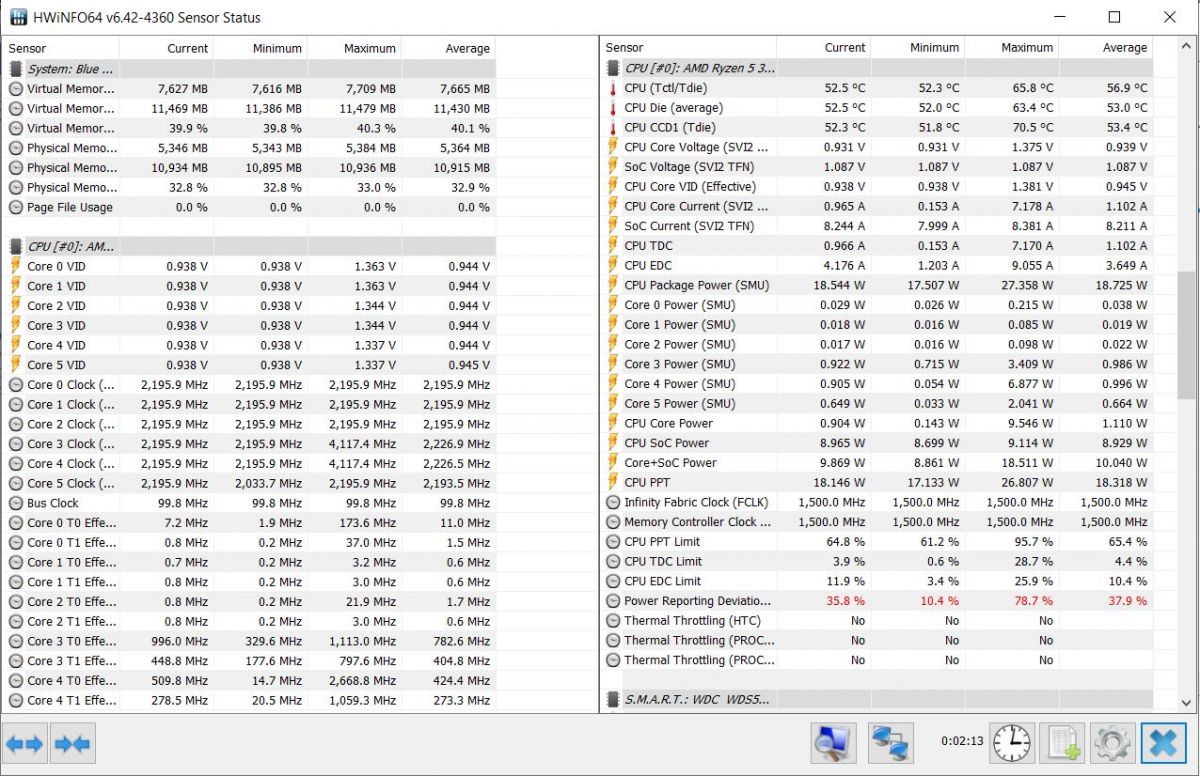1200x776 pixels.
Task: Click the lightning icon for Core 0 VID
Action: 15,266
